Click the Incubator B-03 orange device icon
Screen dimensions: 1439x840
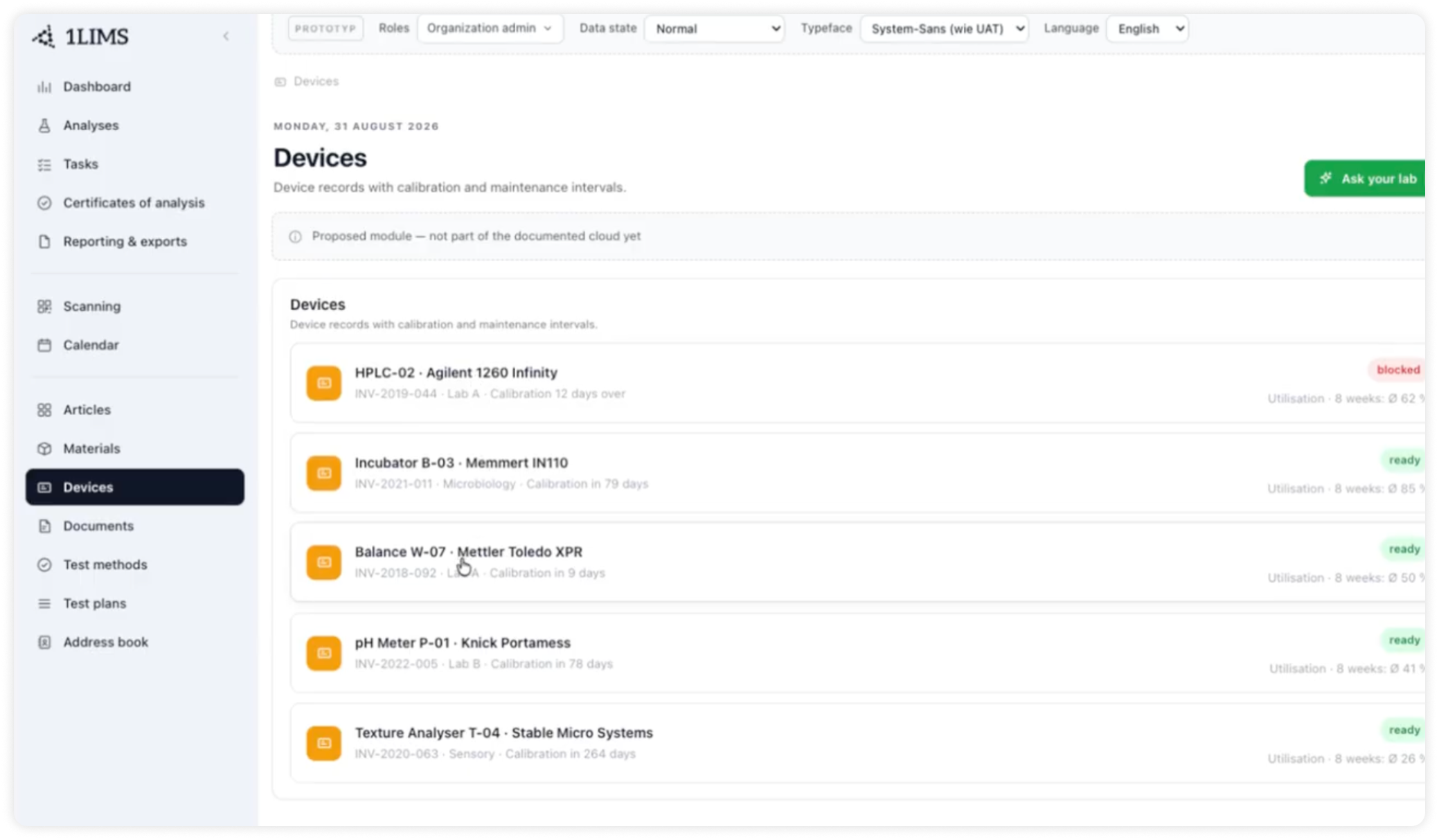click(324, 473)
